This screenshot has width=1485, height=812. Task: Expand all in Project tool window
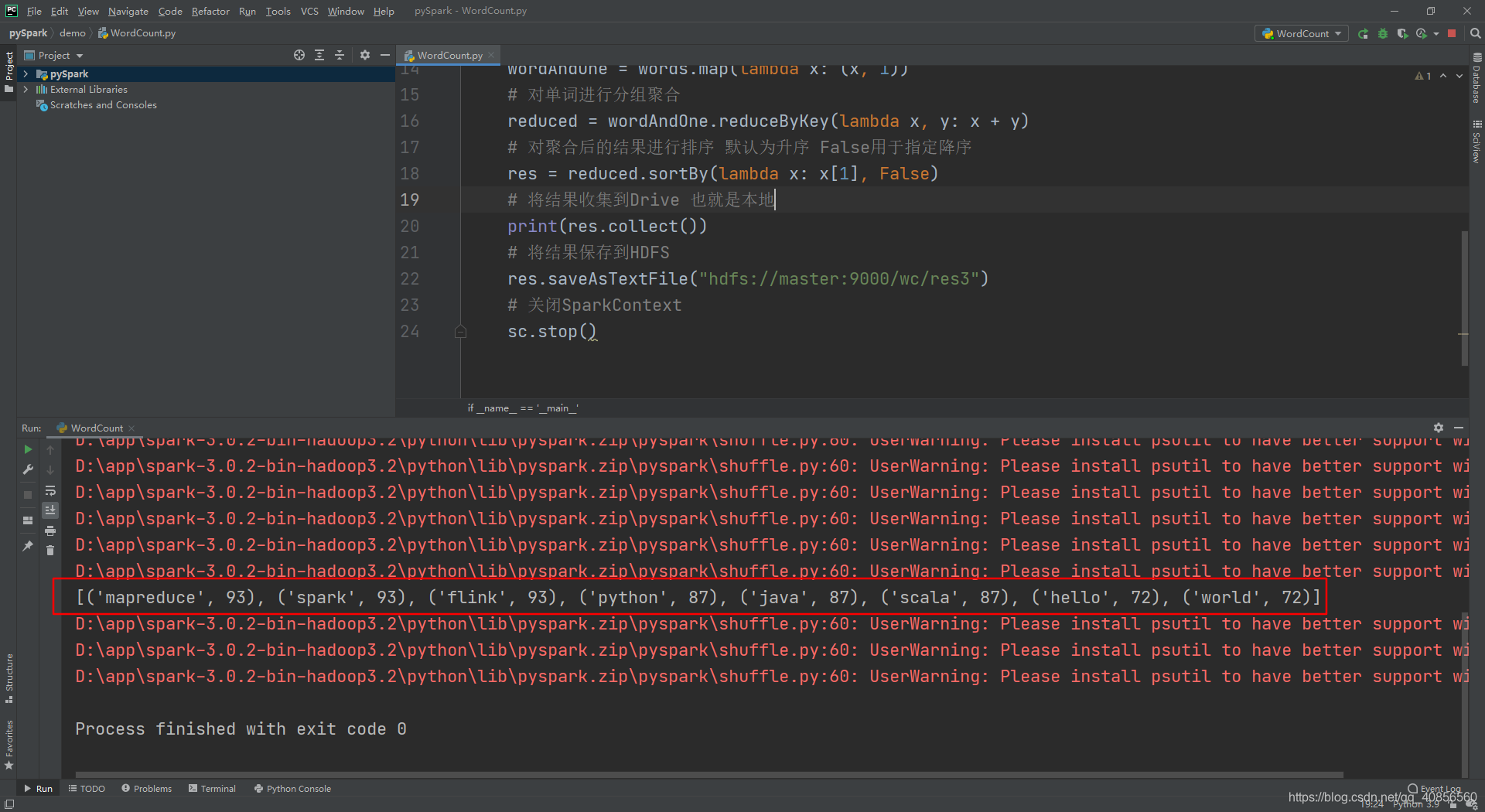tap(319, 56)
